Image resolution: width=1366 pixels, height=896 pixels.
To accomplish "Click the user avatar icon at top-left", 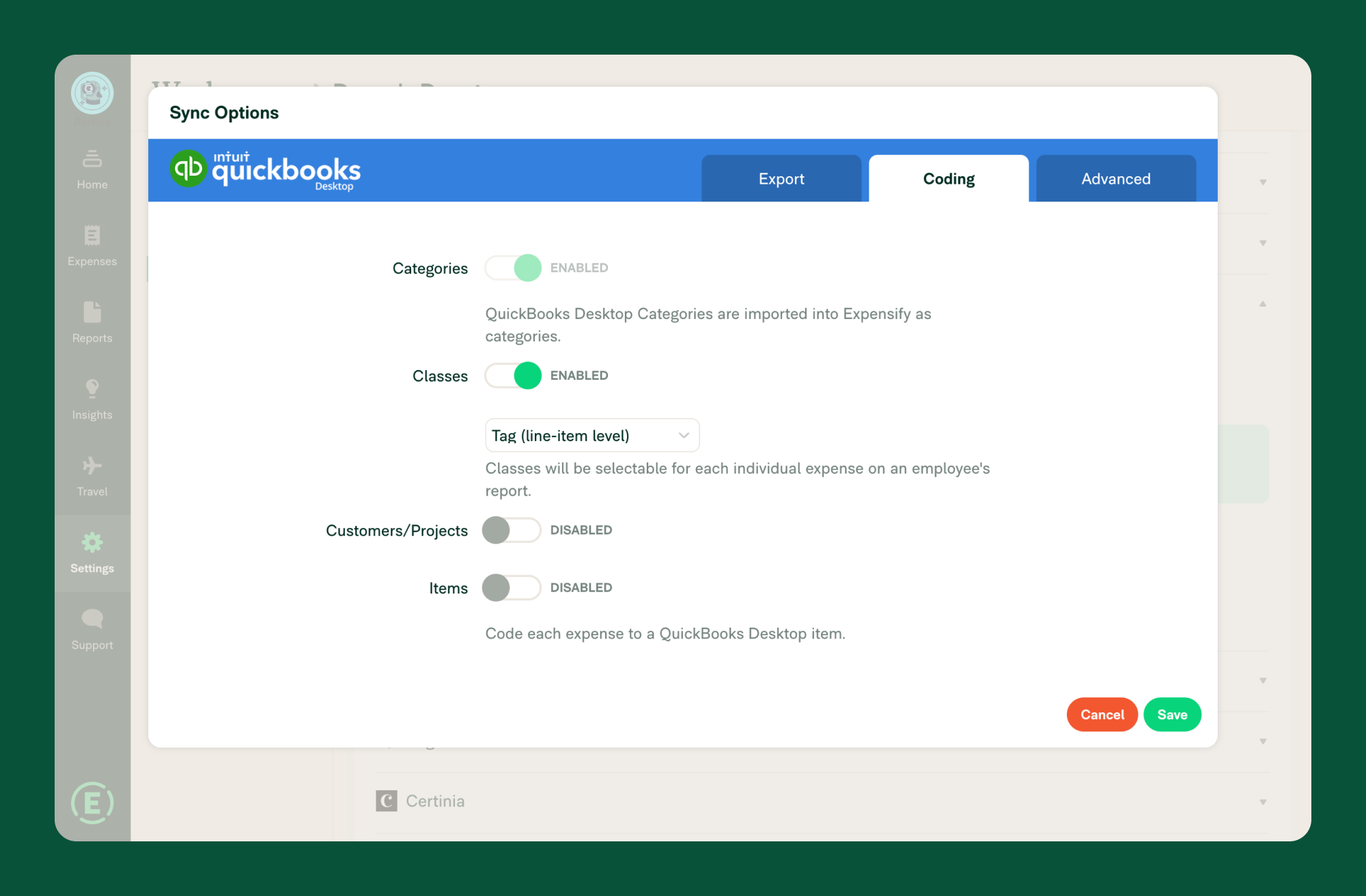I will click(x=92, y=92).
